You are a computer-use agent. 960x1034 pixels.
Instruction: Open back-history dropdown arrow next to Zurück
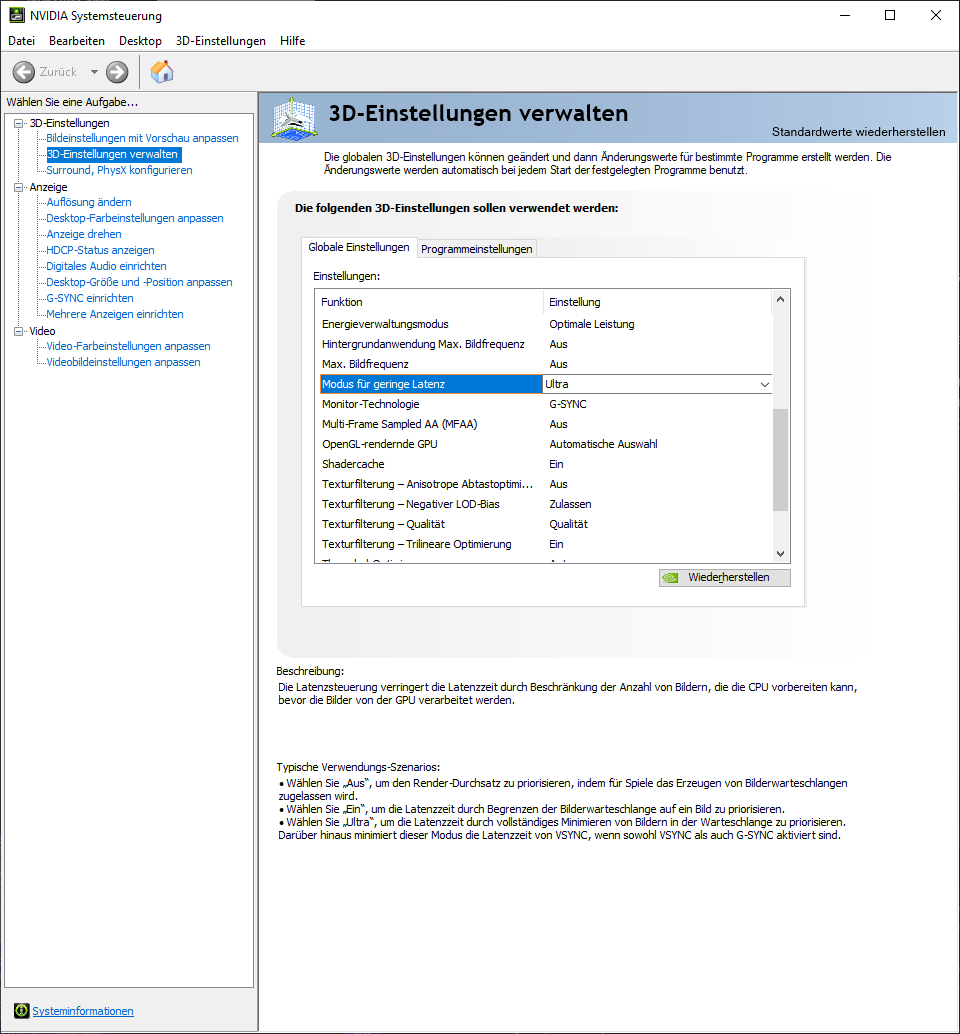pyautogui.click(x=94, y=72)
